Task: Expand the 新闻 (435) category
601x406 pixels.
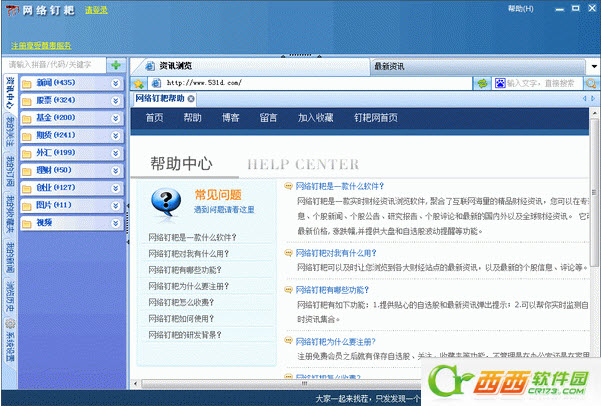Action: (115, 83)
